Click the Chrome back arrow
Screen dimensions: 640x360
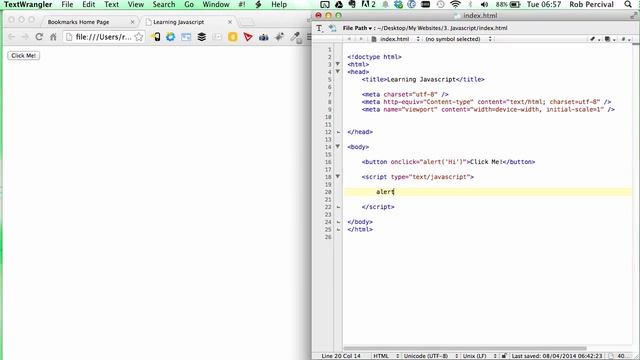(x=11, y=37)
